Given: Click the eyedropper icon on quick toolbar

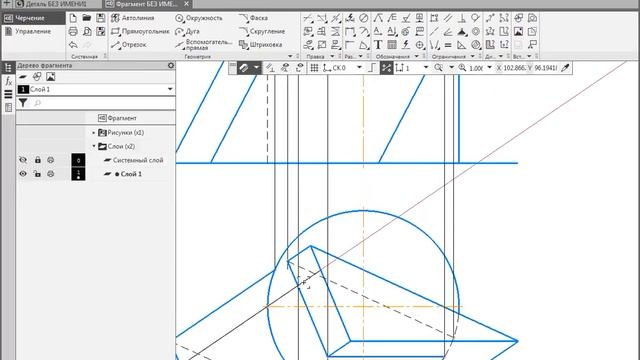Looking at the screenshot, I should [565, 68].
